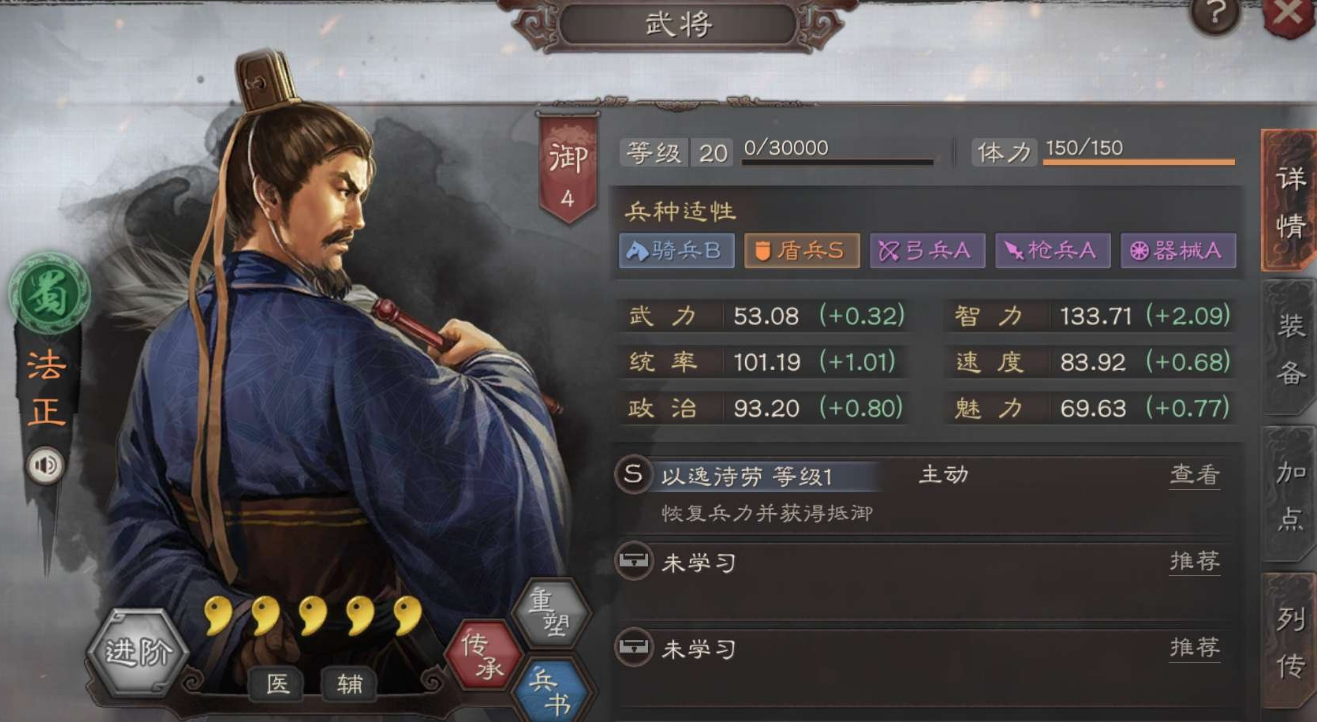Screen dimensions: 1317x722
Task: Click the first unlearned skill slot icon
Action: [632, 562]
